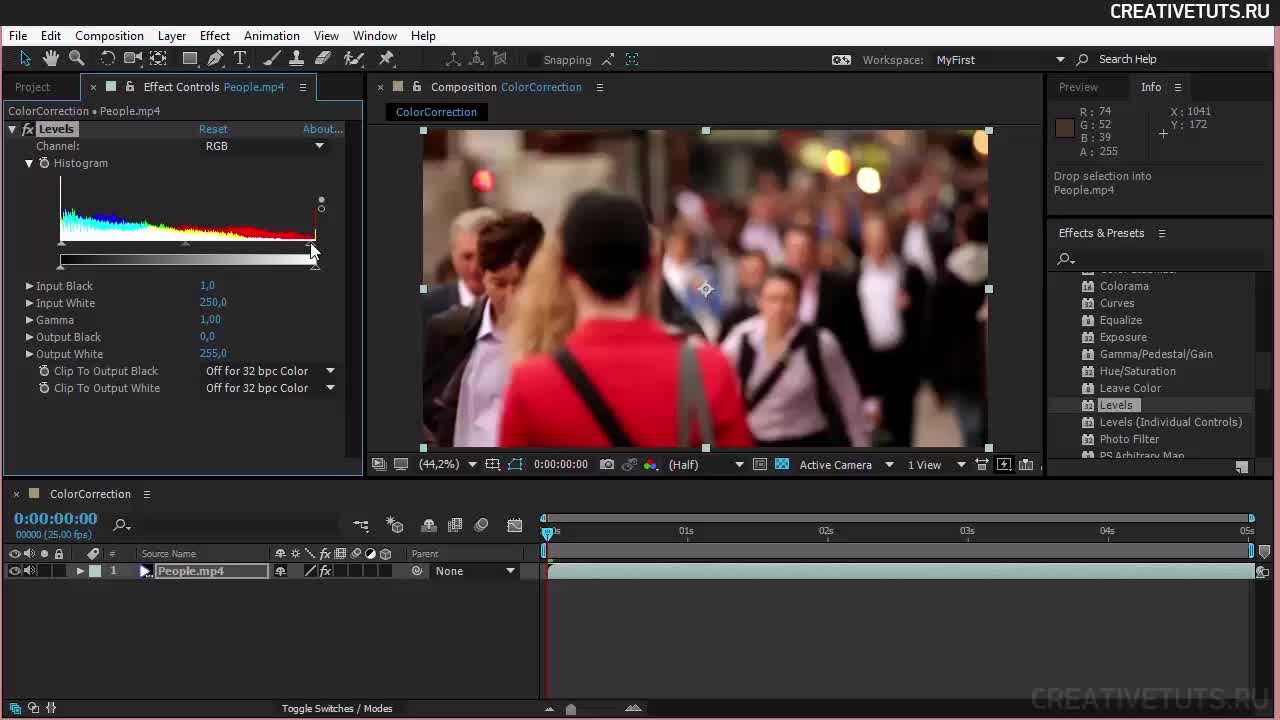This screenshot has width=1280, height=720.
Task: Toggle hide shy layers in timeline
Action: pos(429,525)
